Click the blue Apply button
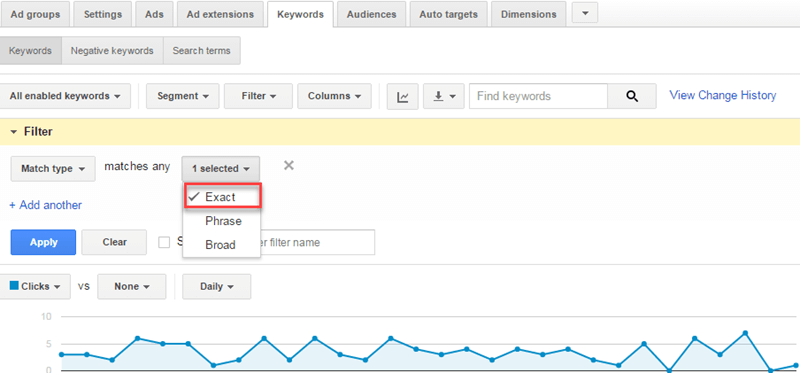The width and height of the screenshot is (800, 373). [43, 242]
